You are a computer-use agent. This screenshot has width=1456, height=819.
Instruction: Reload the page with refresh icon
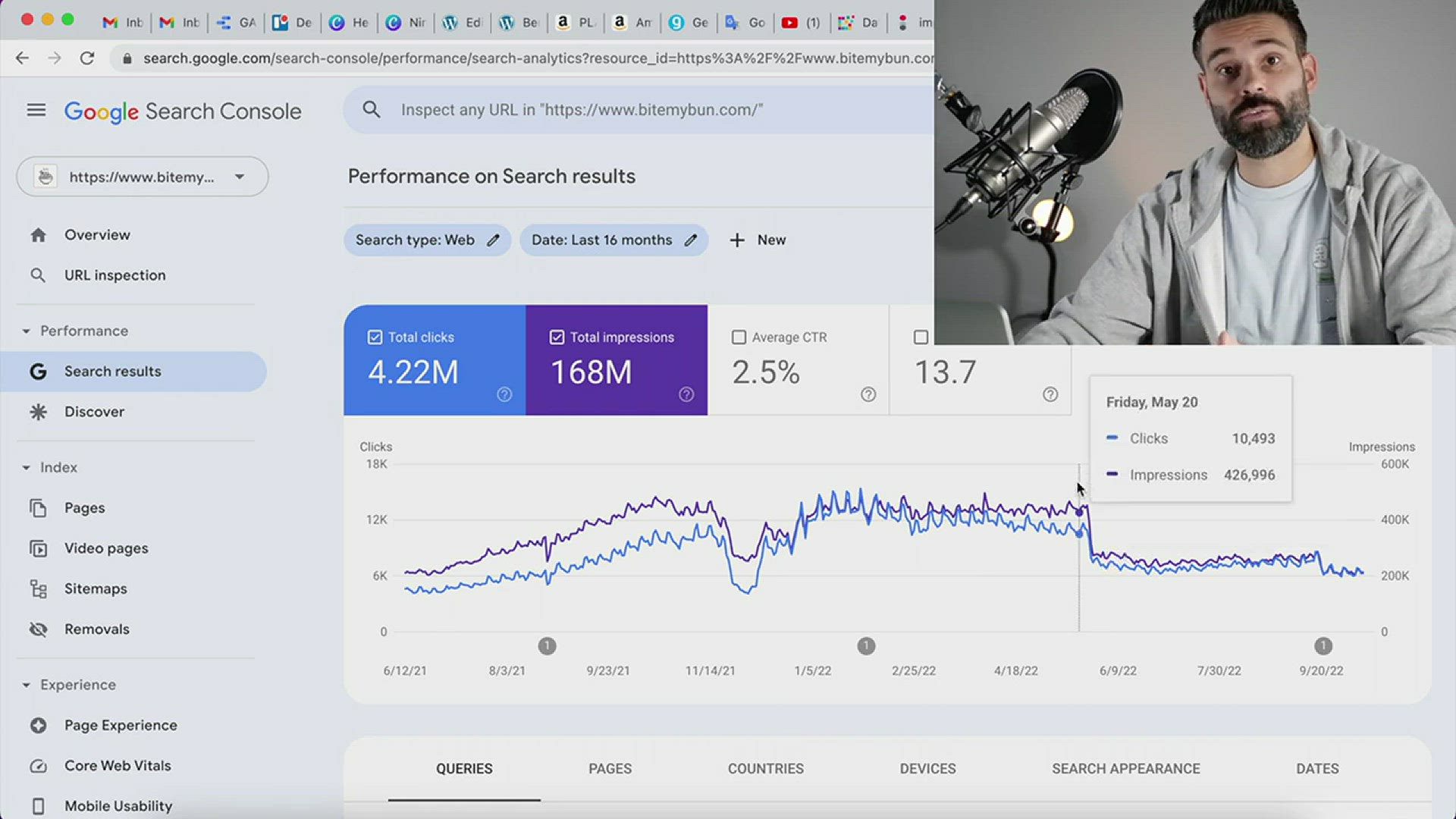click(87, 58)
